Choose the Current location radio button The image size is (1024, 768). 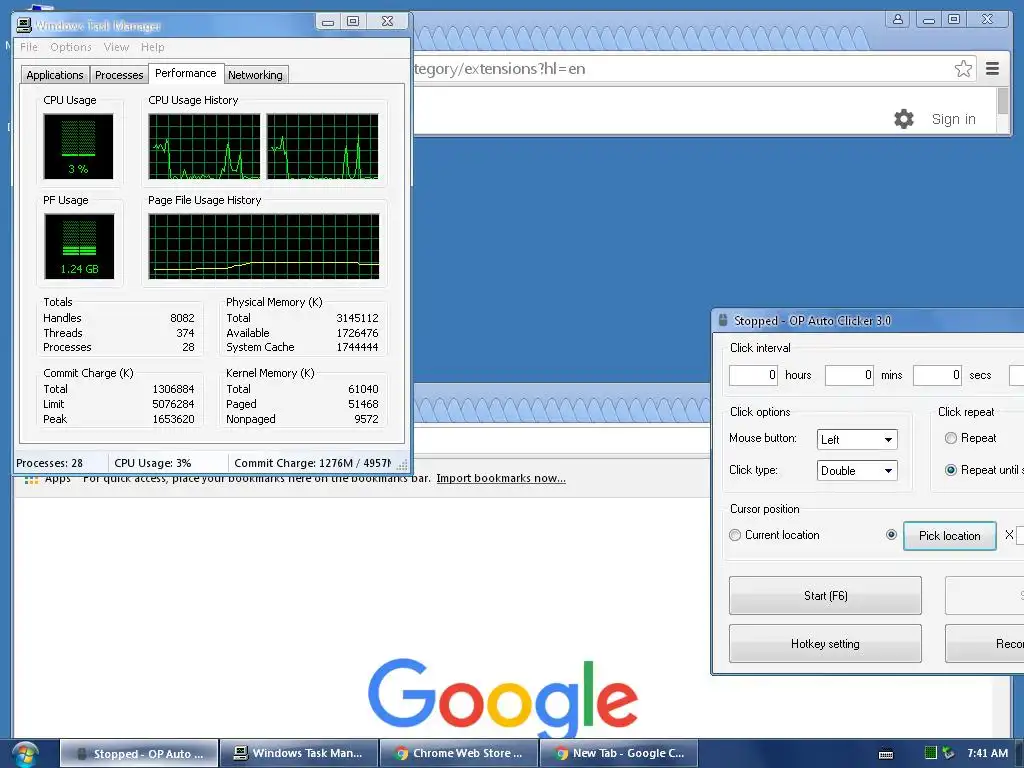(735, 535)
